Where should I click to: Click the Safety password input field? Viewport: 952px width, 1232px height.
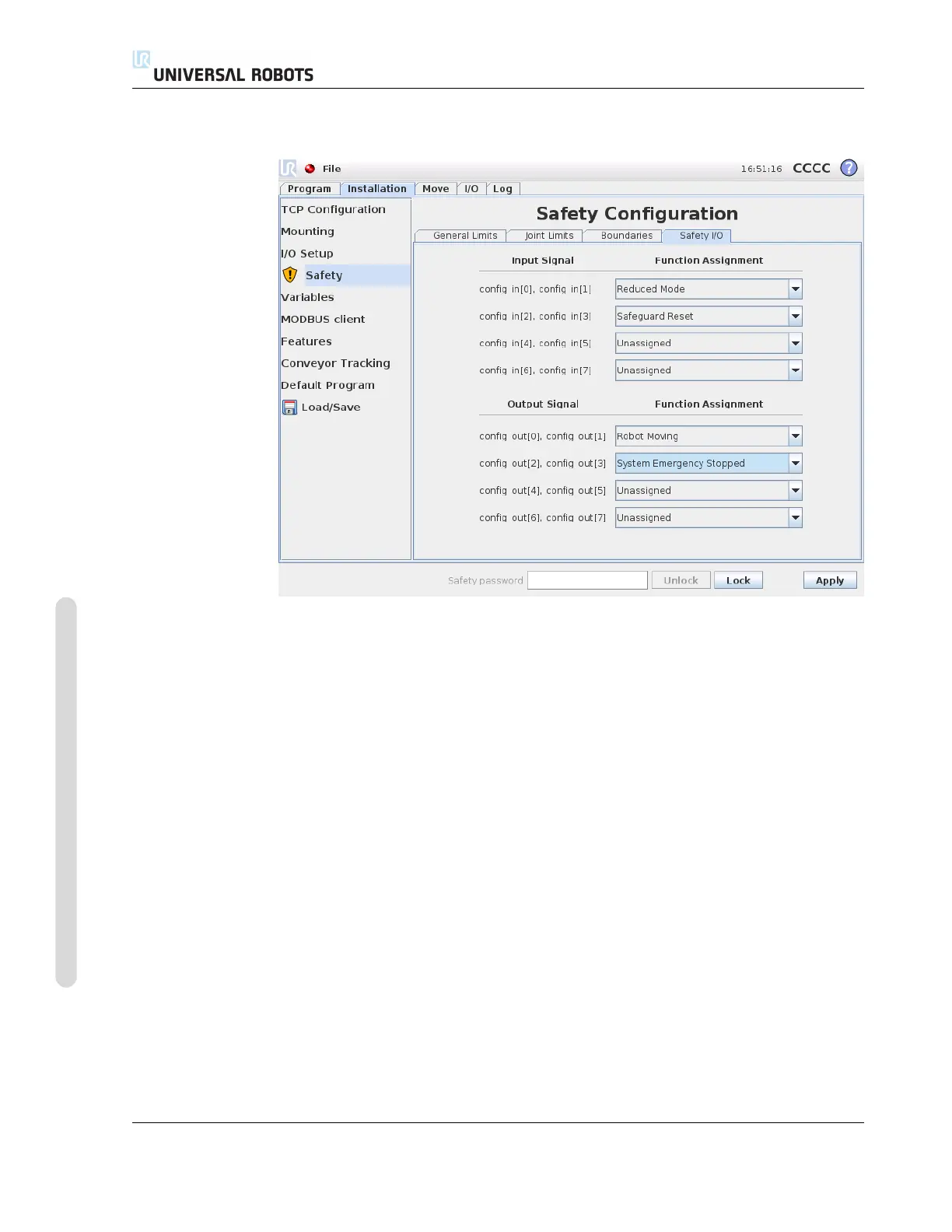(587, 580)
